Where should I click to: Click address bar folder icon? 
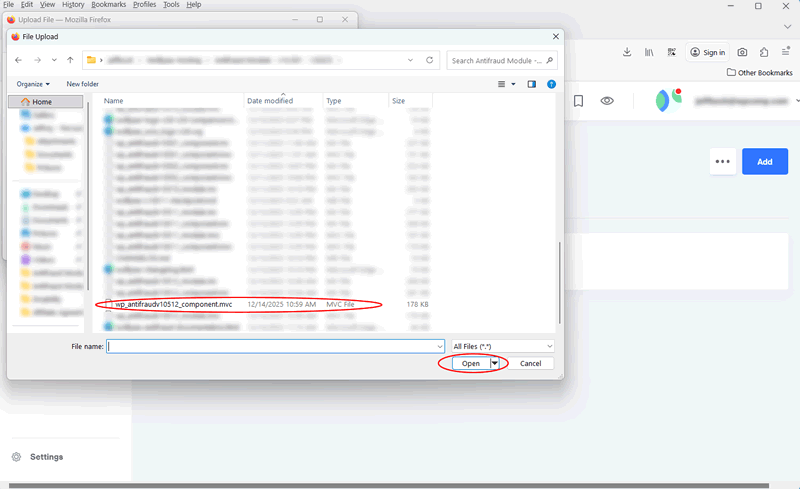(91, 60)
